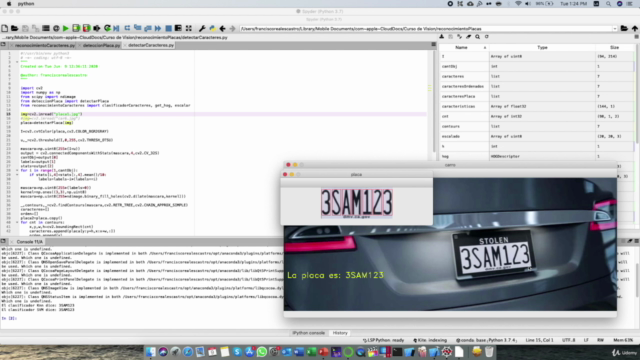640x360 pixels.
Task: Select the cantObj variable row
Action: (536, 66)
